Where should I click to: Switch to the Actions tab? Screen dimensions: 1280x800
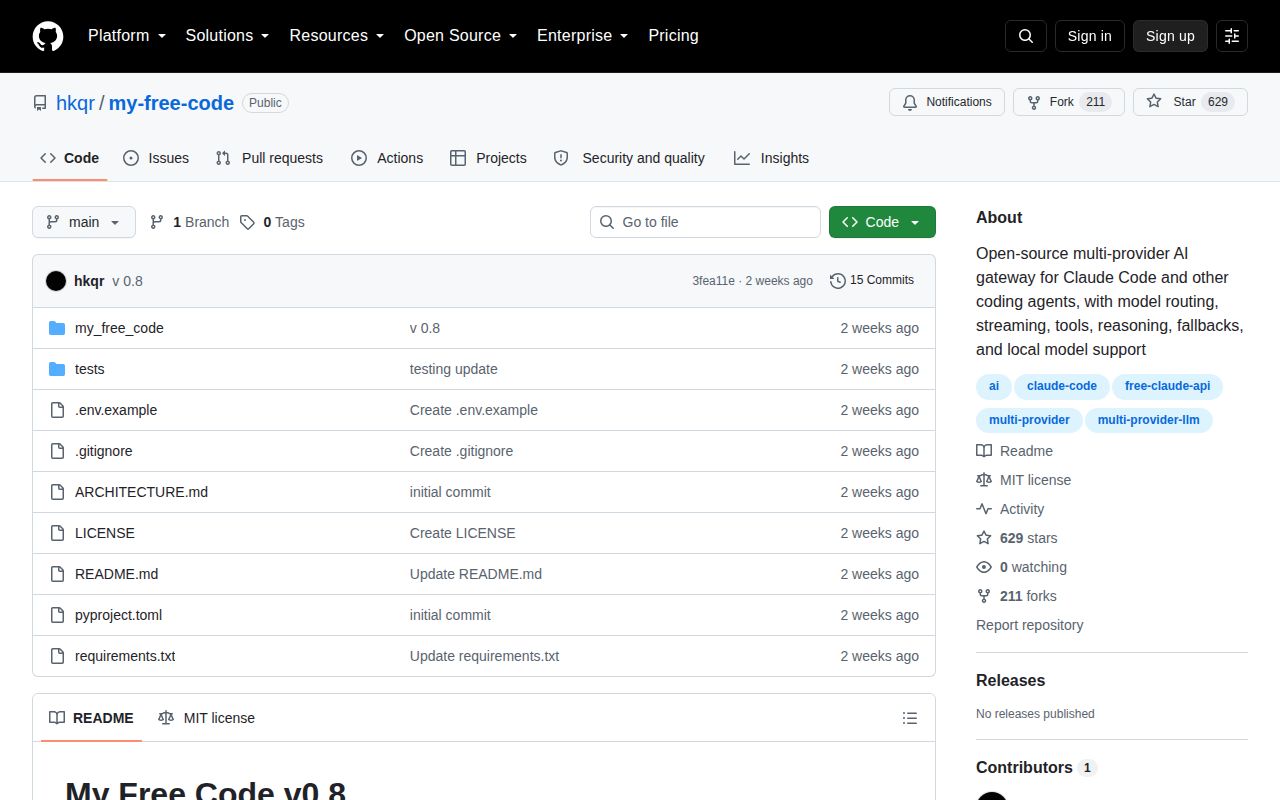387,158
